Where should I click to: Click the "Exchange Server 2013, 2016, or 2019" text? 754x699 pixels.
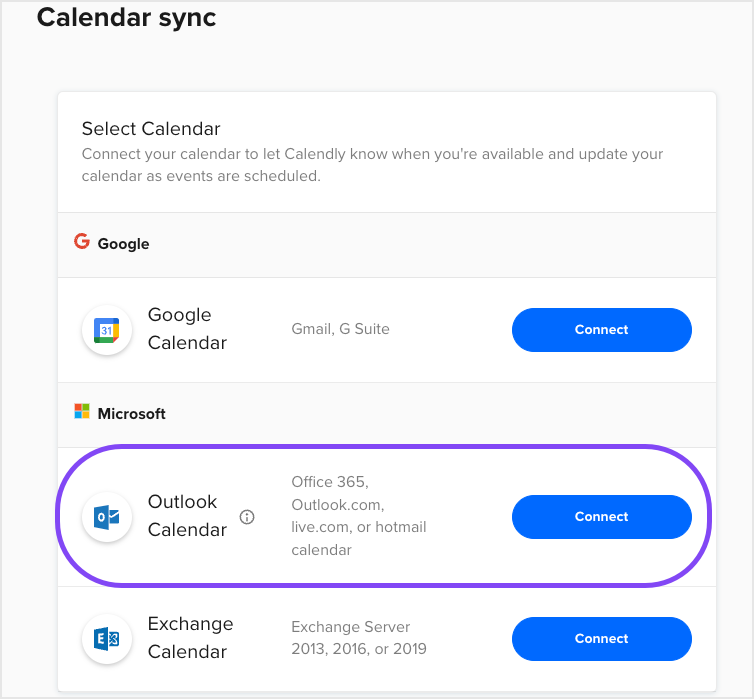point(358,638)
